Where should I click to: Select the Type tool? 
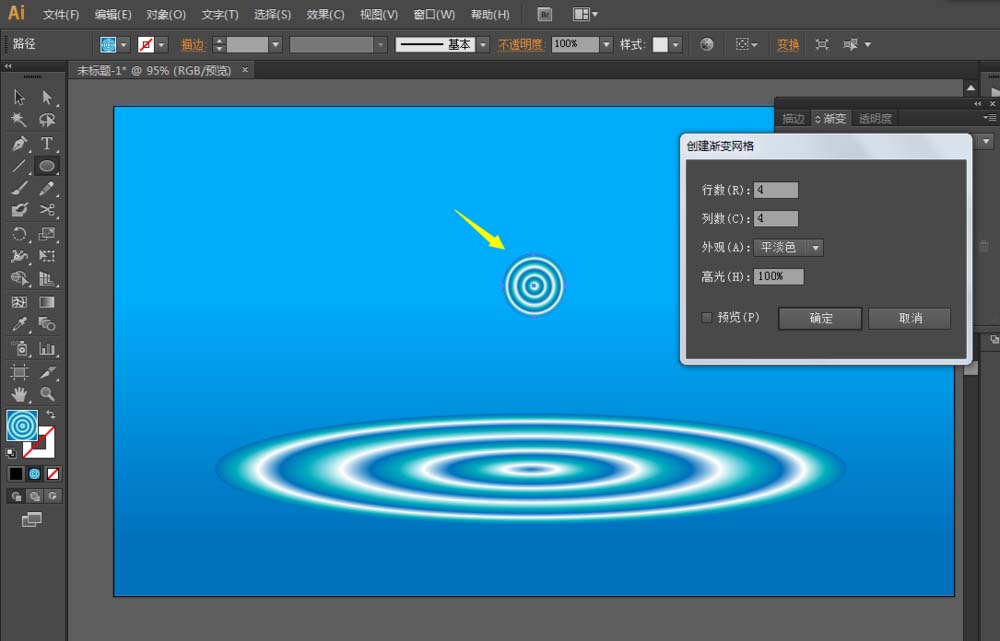[47, 143]
